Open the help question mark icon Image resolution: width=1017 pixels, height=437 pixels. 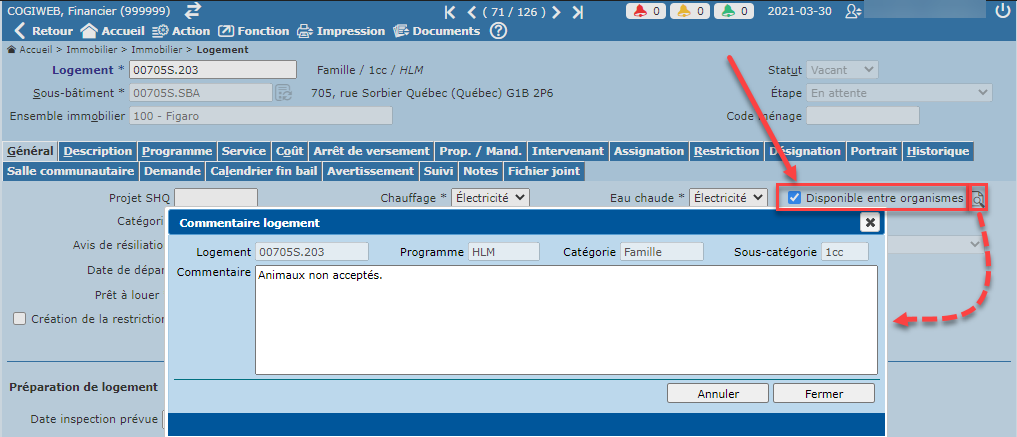pos(498,31)
